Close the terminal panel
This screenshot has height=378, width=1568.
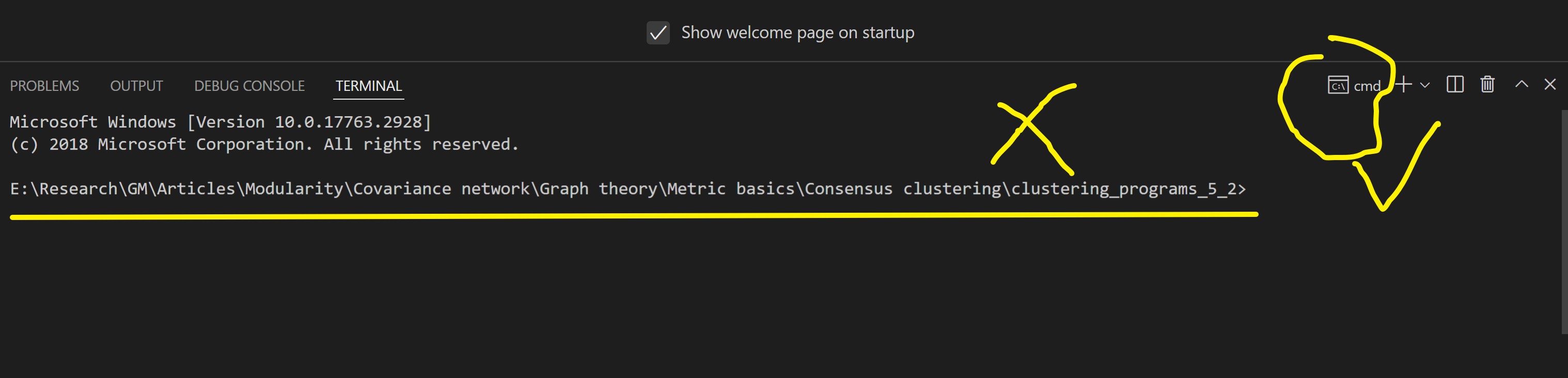pyautogui.click(x=1550, y=84)
